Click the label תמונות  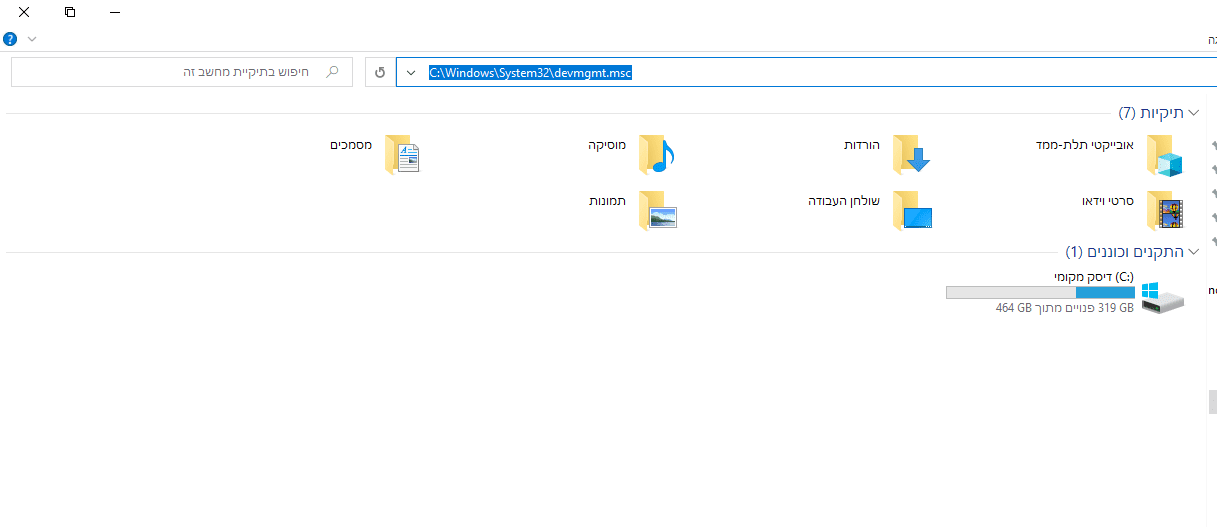(x=607, y=201)
